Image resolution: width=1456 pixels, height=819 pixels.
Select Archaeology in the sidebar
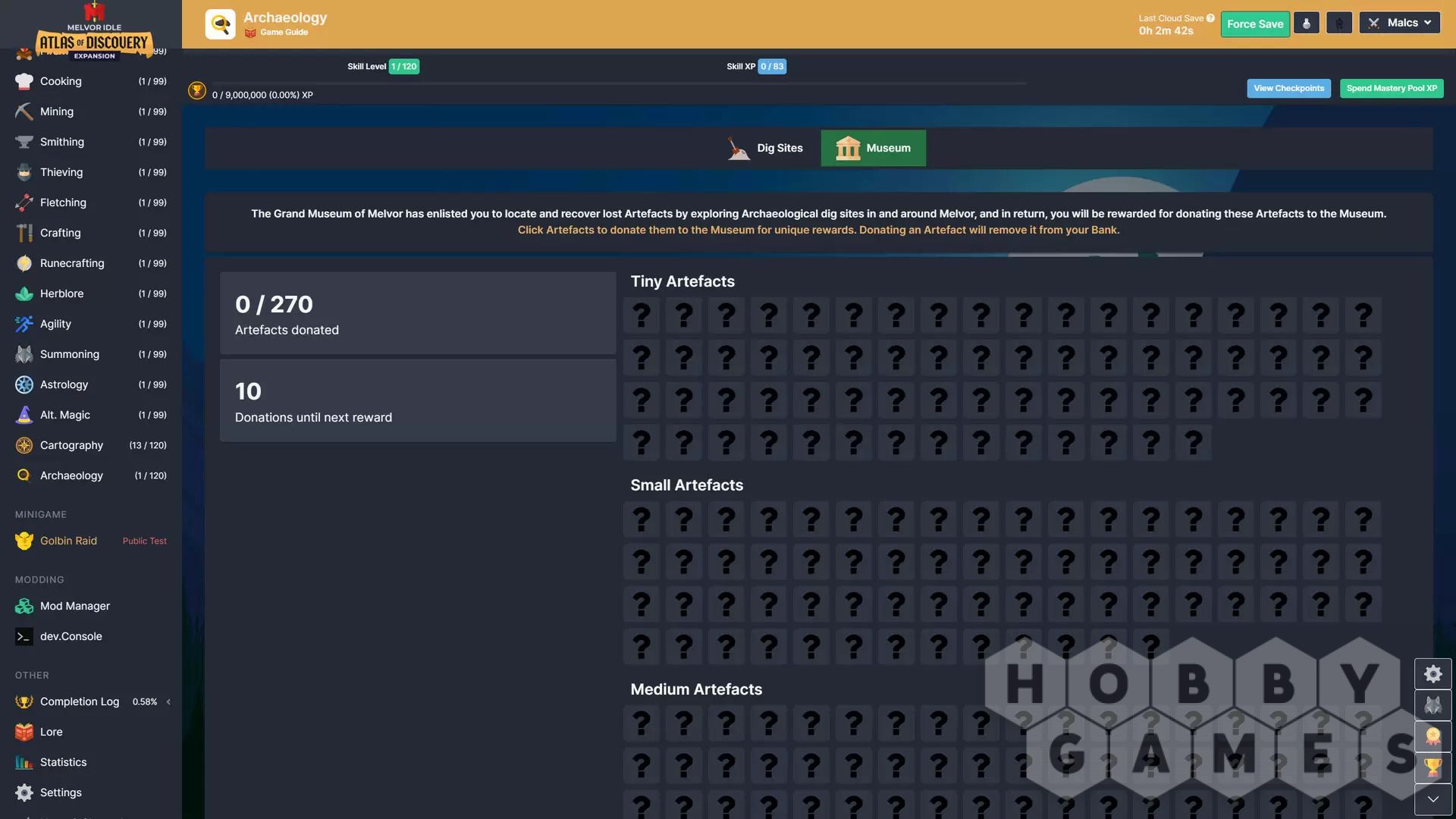91,475
